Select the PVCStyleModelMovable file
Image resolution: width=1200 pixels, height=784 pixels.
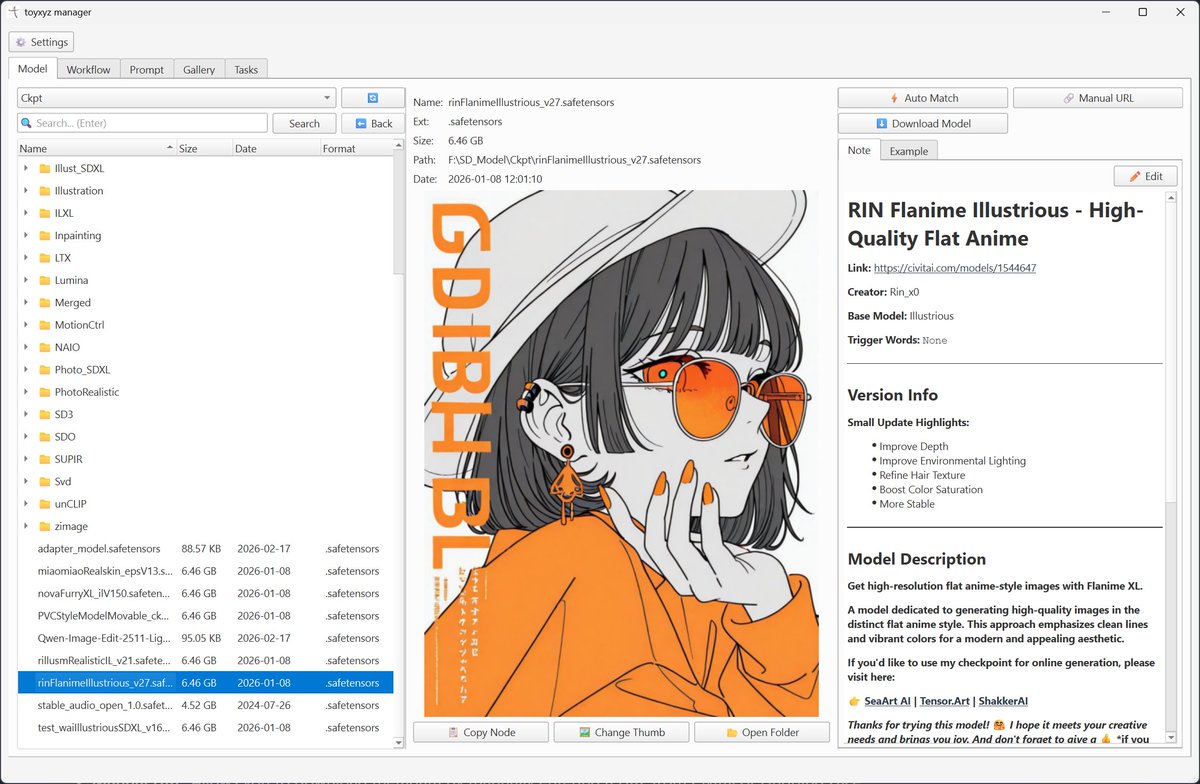click(x=205, y=616)
